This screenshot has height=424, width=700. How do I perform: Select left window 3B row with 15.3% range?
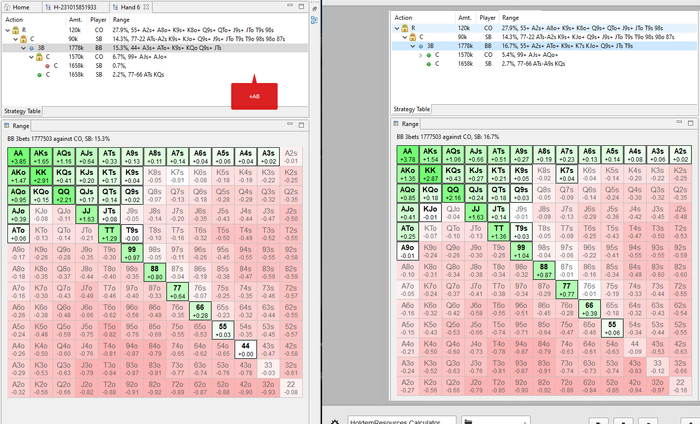[155, 48]
